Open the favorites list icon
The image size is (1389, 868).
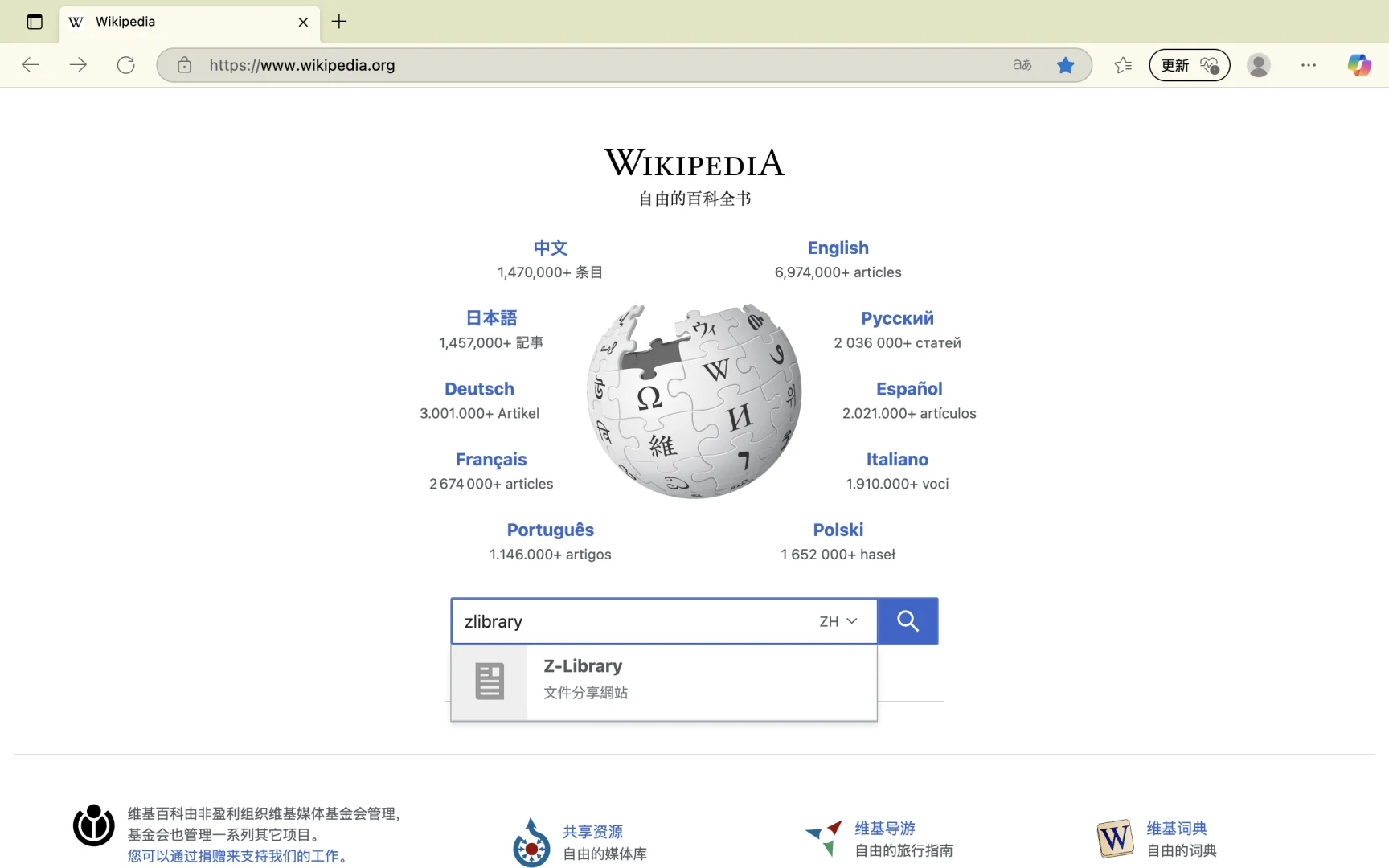pyautogui.click(x=1123, y=65)
